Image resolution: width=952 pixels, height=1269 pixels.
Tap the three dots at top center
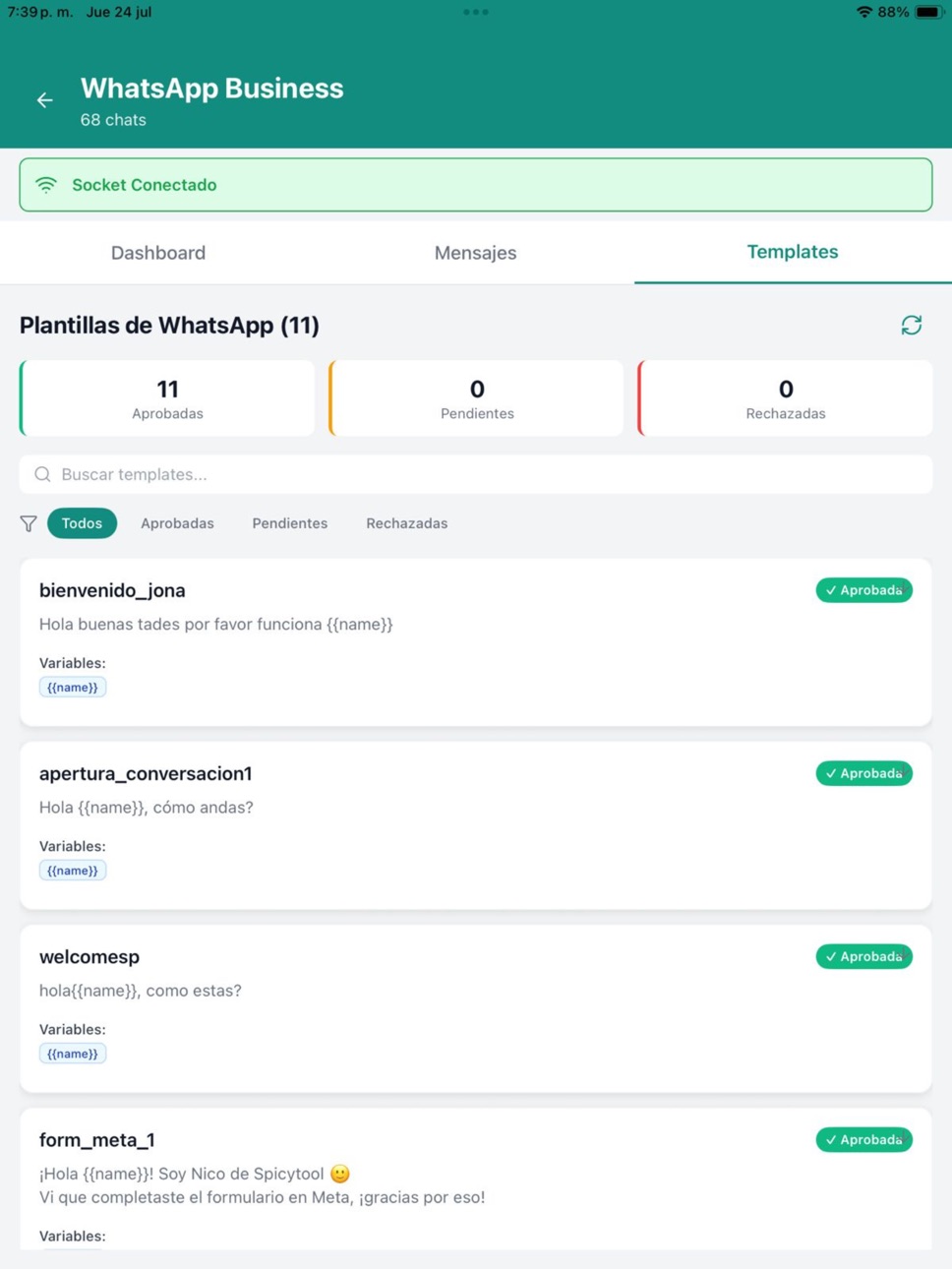[x=476, y=12]
